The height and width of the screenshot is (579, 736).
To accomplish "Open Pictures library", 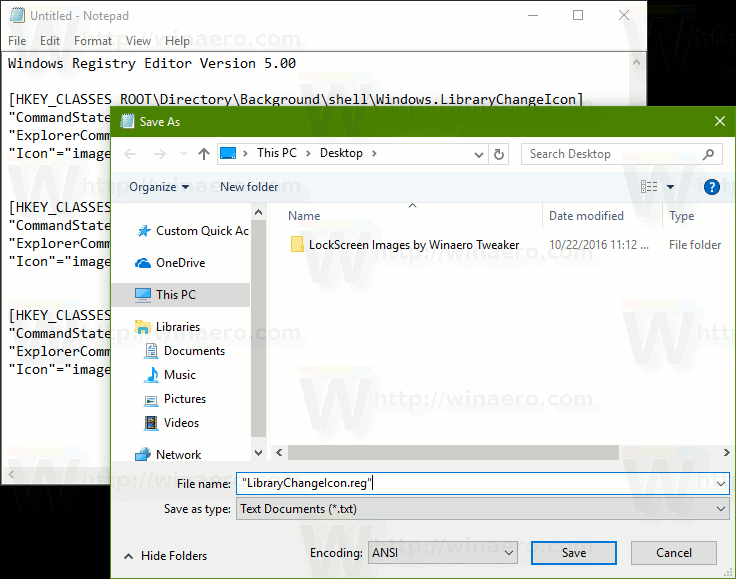I will click(x=175, y=399).
